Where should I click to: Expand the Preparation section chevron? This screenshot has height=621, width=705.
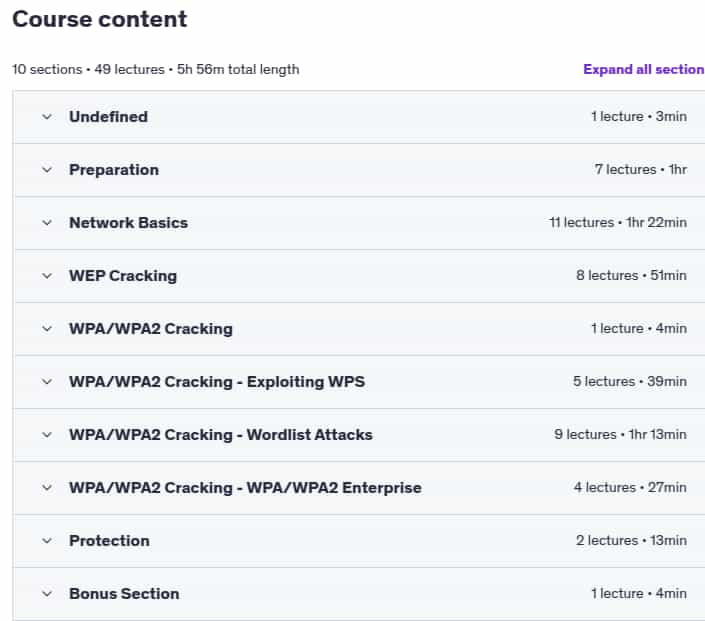tap(47, 170)
